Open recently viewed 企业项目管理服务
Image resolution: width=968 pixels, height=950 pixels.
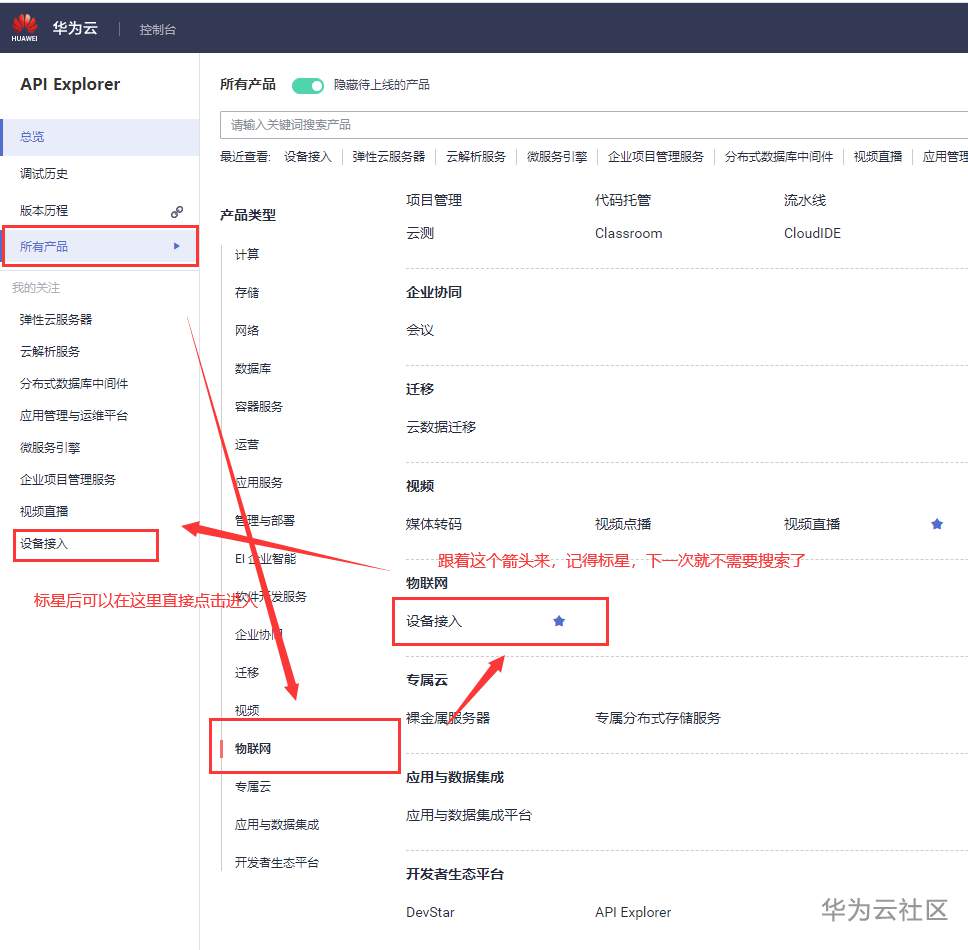[x=656, y=157]
